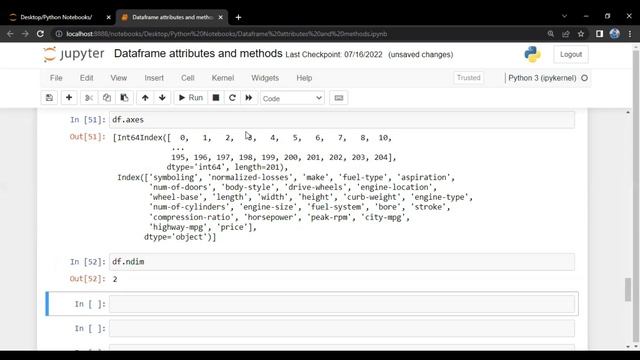640x360 pixels.
Task: Switch to Dataframe attributes and methods browser tab
Action: coord(171,17)
